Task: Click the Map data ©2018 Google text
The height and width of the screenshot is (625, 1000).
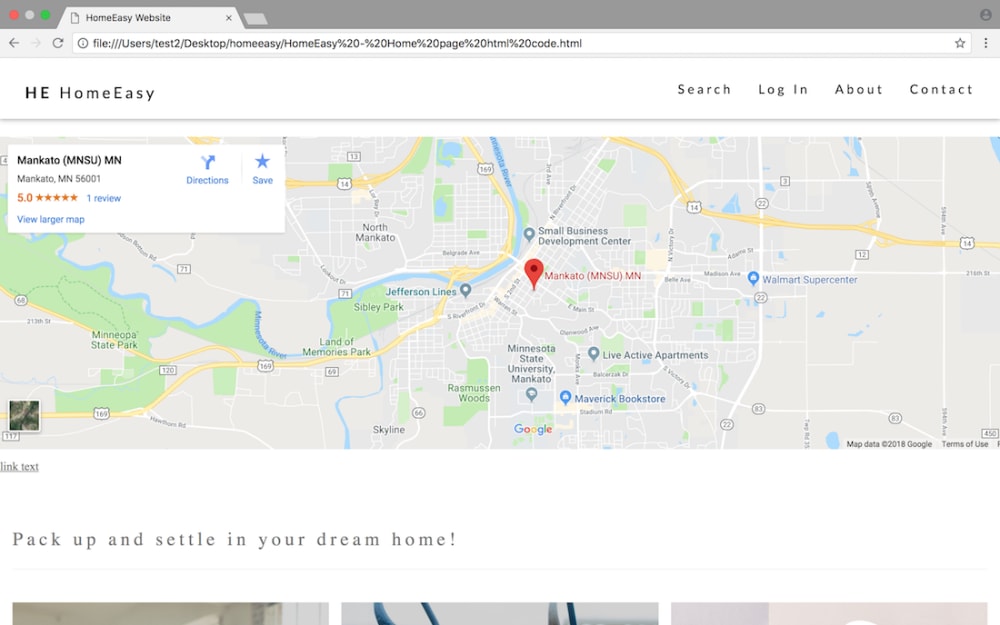Action: pyautogui.click(x=889, y=444)
